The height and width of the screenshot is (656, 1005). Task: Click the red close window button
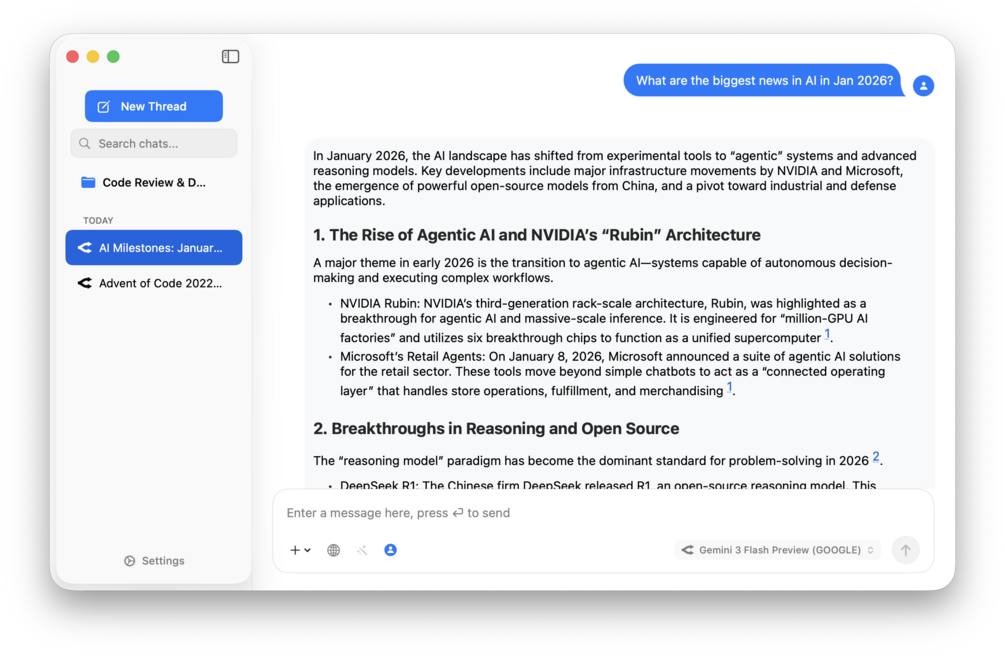(72, 57)
